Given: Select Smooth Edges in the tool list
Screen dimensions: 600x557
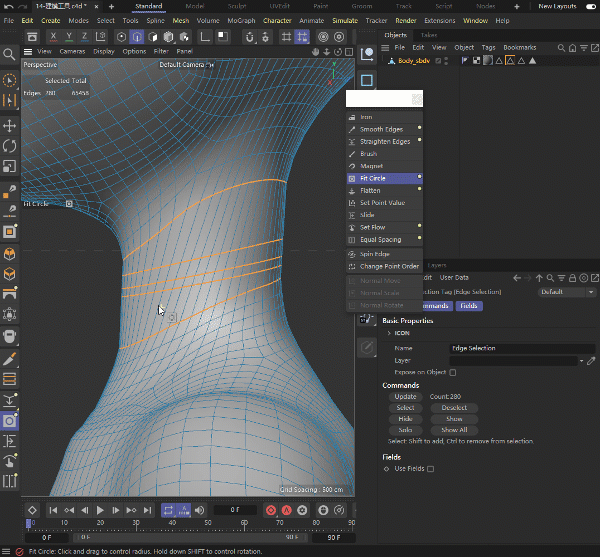Looking at the screenshot, I should tap(381, 129).
